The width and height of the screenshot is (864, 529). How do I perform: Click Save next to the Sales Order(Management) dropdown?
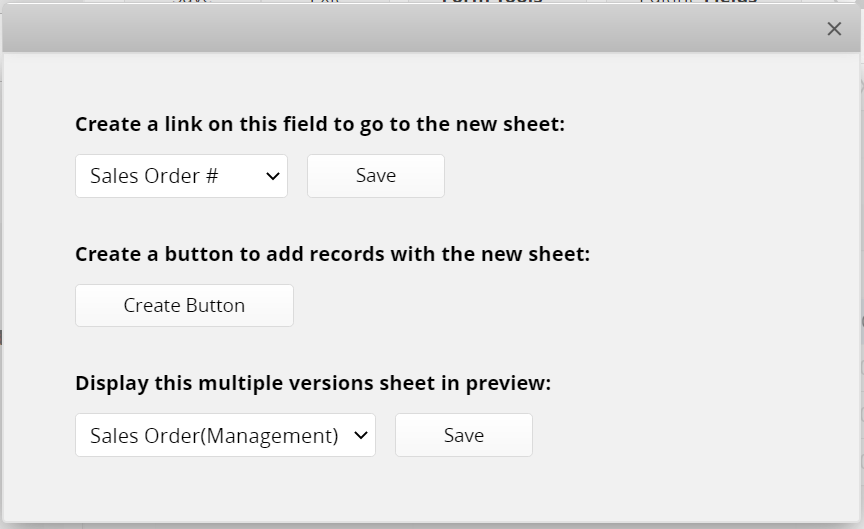tap(464, 435)
